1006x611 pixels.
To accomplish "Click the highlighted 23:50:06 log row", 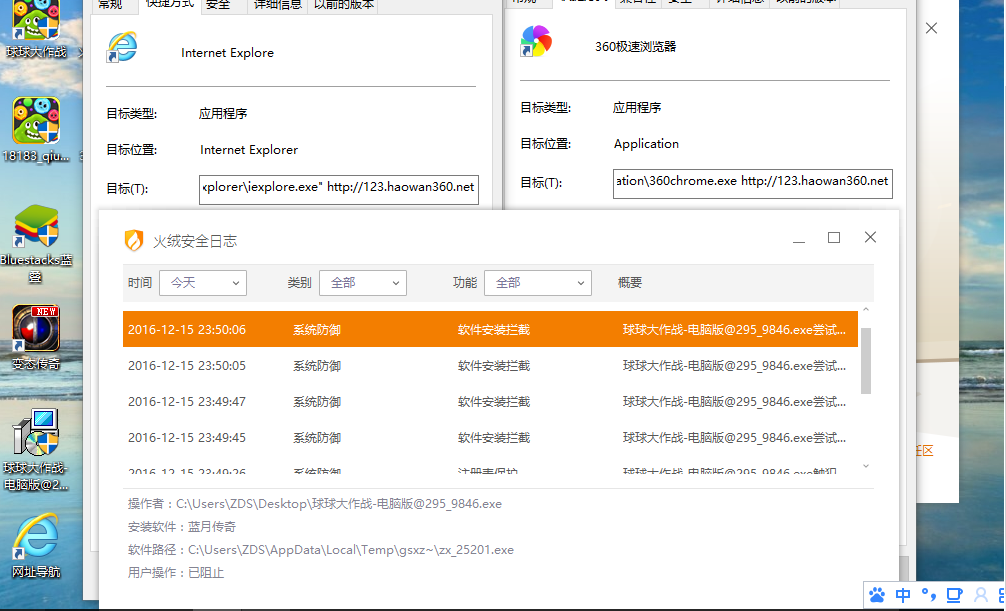I will (490, 330).
